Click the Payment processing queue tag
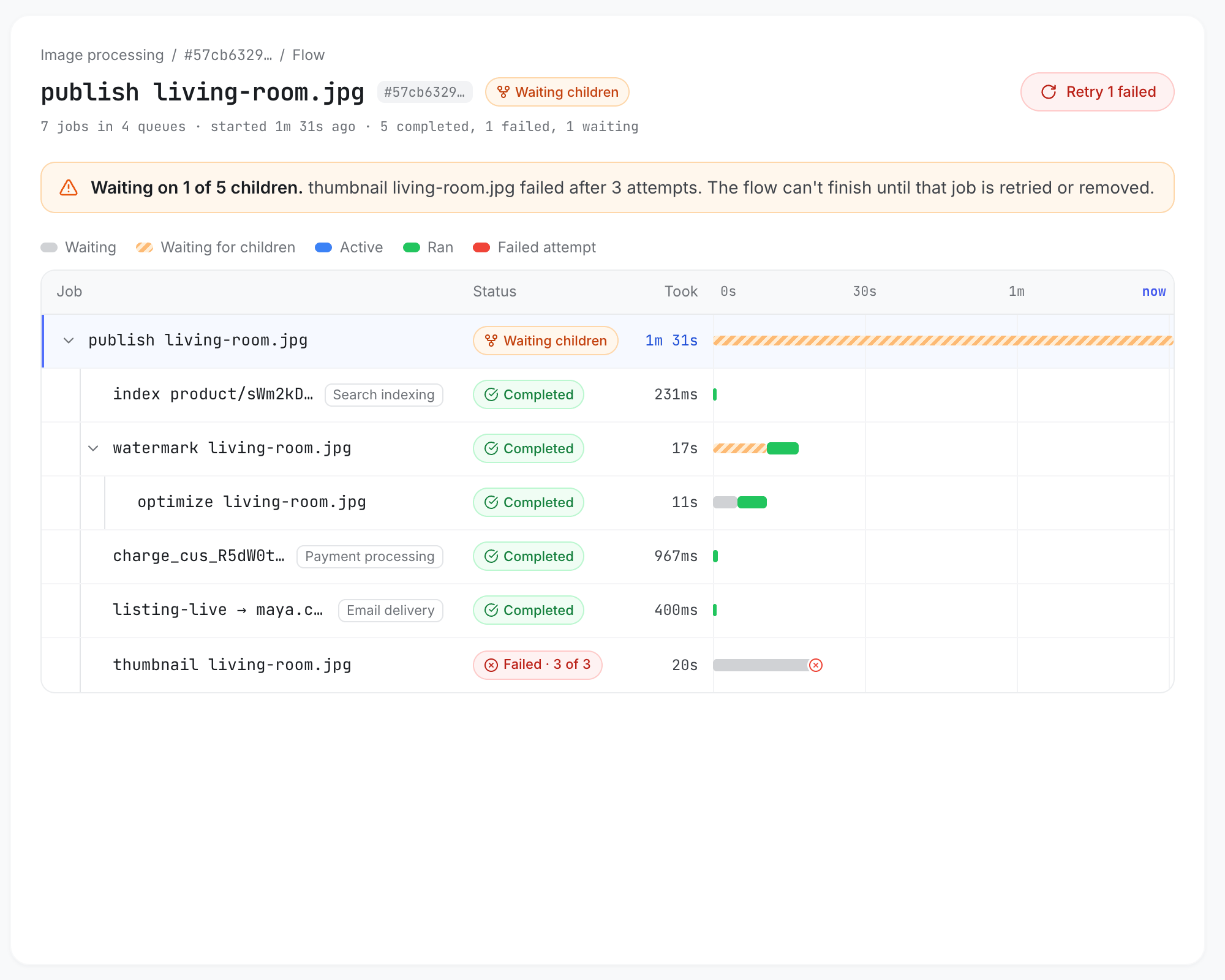The height and width of the screenshot is (980, 1225). click(370, 556)
